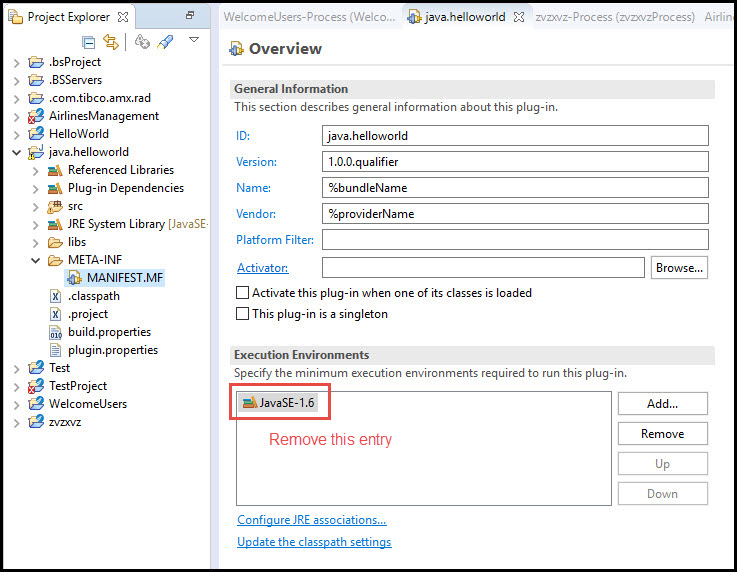Viewport: 737px width, 572px height.
Task: Select the MANIFEST.MF file icon
Action: [x=74, y=278]
